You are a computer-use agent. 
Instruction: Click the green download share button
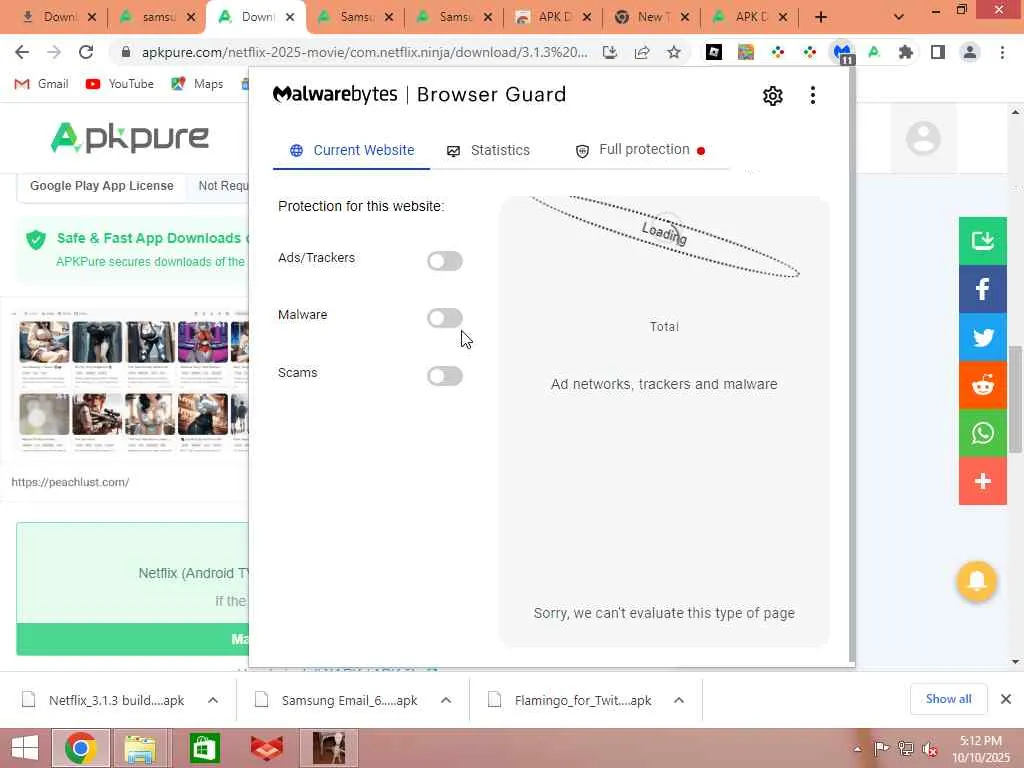(982, 241)
